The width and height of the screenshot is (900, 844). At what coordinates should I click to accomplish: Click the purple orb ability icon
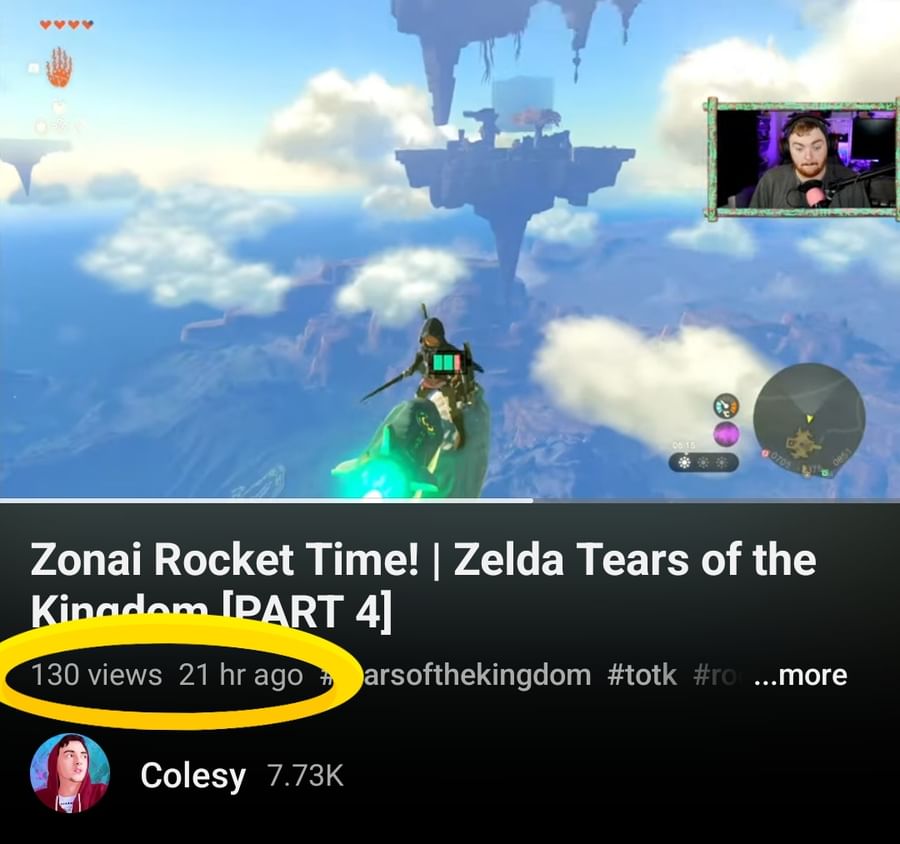pos(727,433)
